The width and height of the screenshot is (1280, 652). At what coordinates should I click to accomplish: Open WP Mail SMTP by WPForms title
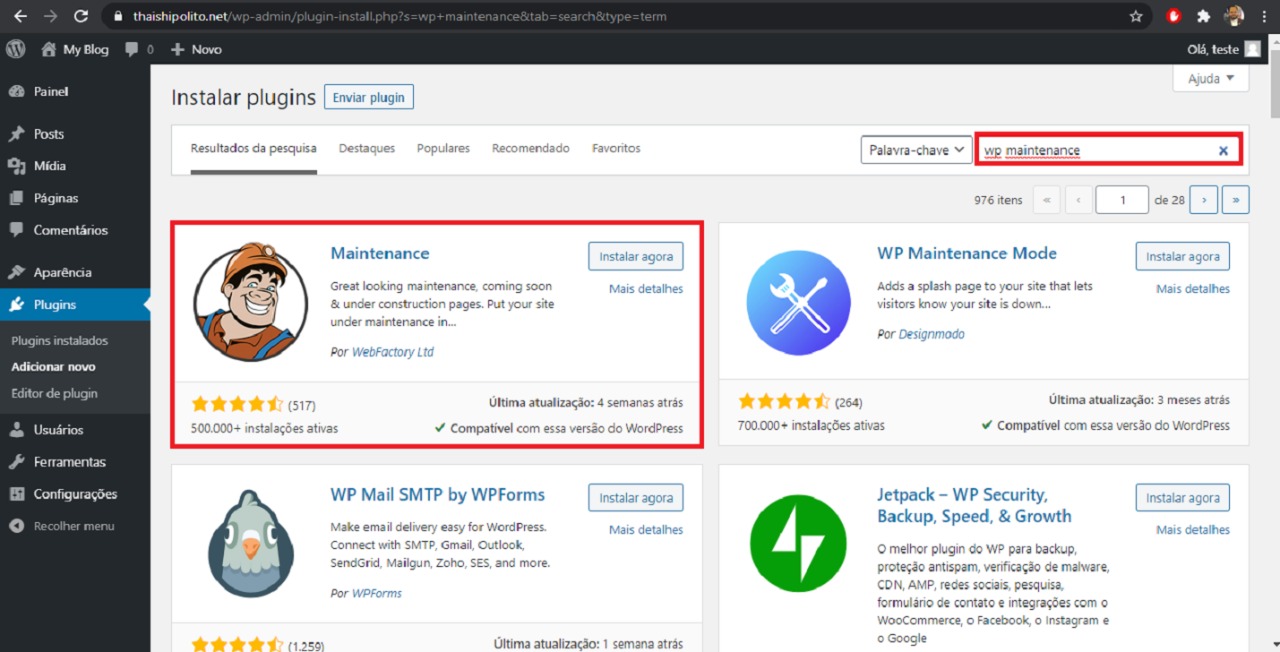[x=438, y=495]
